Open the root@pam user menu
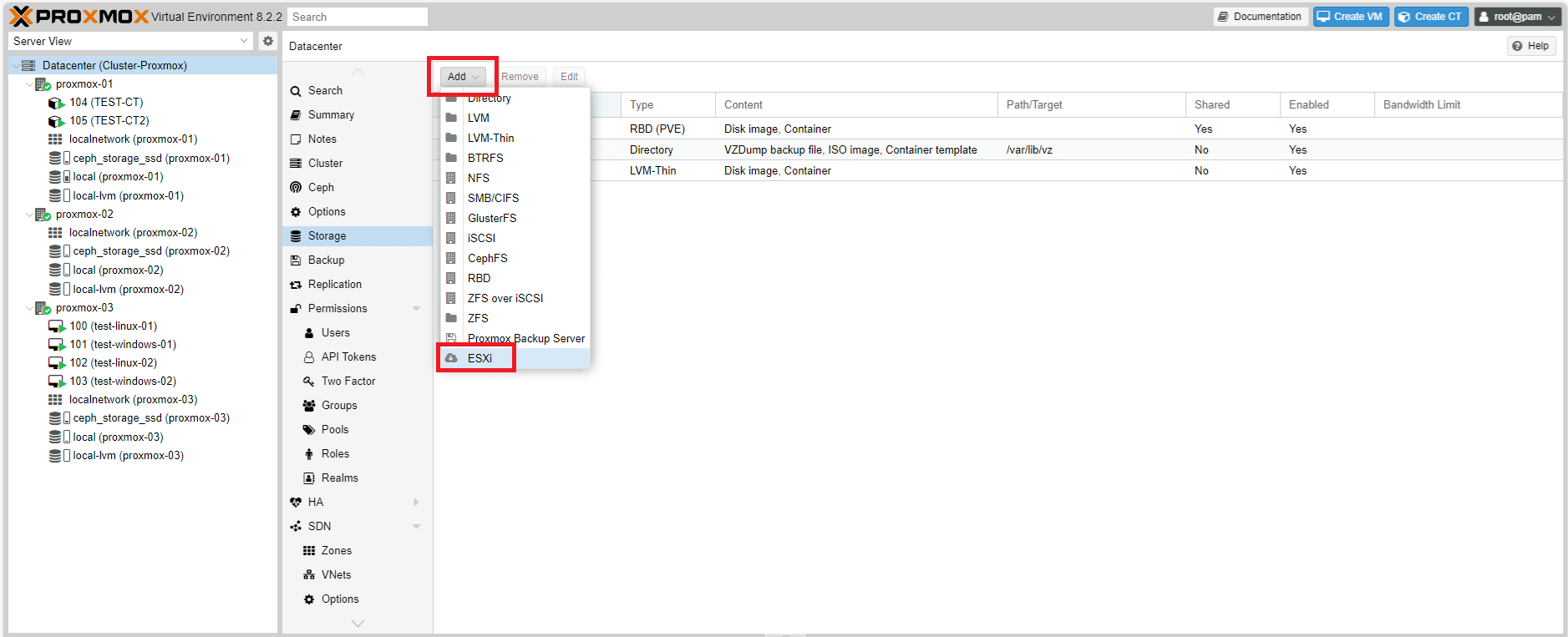Screen dimensions: 1568x637 point(1518,17)
